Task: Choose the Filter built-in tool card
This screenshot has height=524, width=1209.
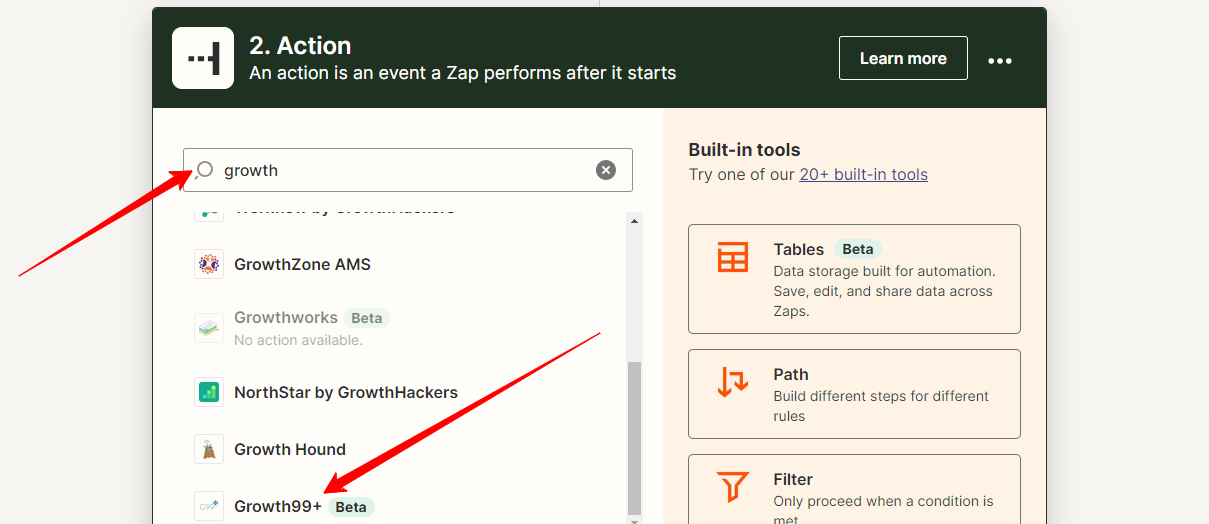Action: tap(854, 489)
